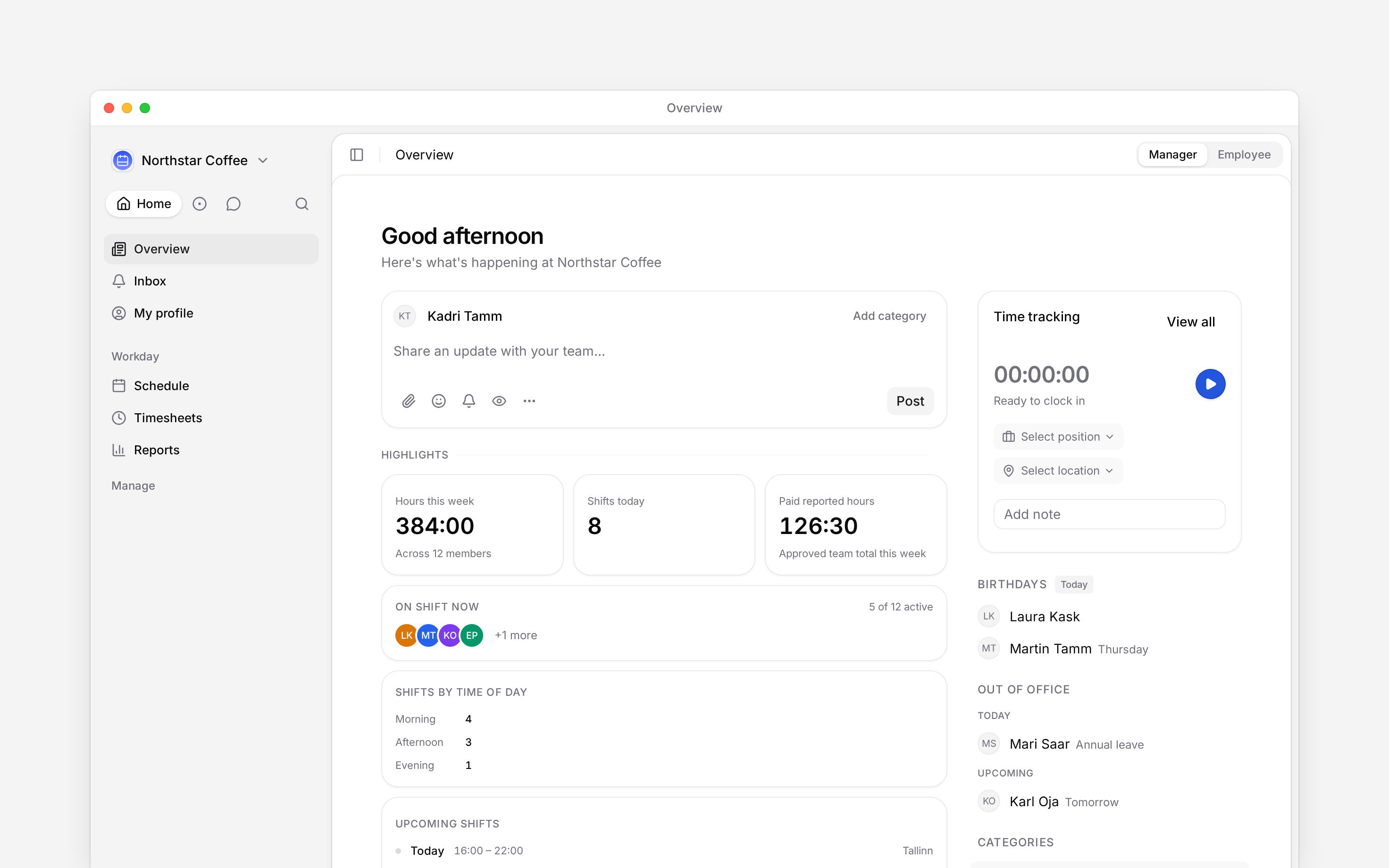Click '5 of 12 active' text

point(901,607)
